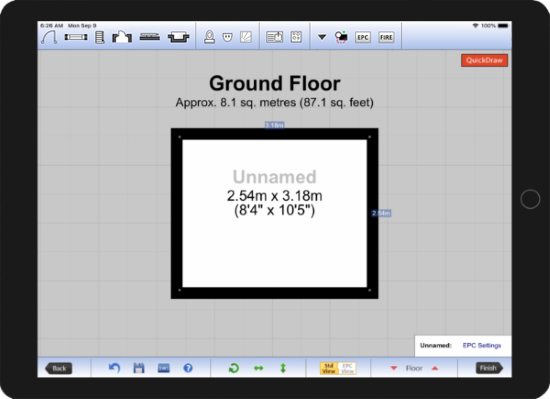550x399 pixels.
Task: Open the FIRE tools button
Action: point(386,37)
